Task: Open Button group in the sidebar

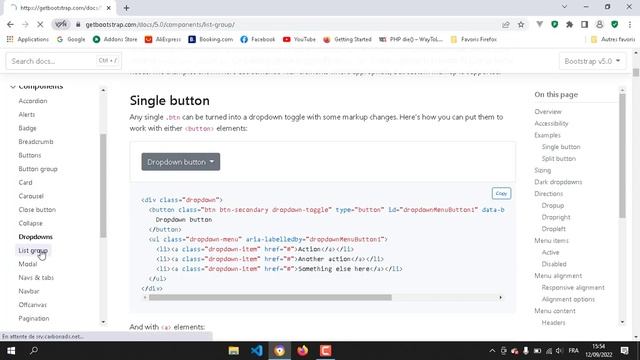Action: click(x=38, y=169)
